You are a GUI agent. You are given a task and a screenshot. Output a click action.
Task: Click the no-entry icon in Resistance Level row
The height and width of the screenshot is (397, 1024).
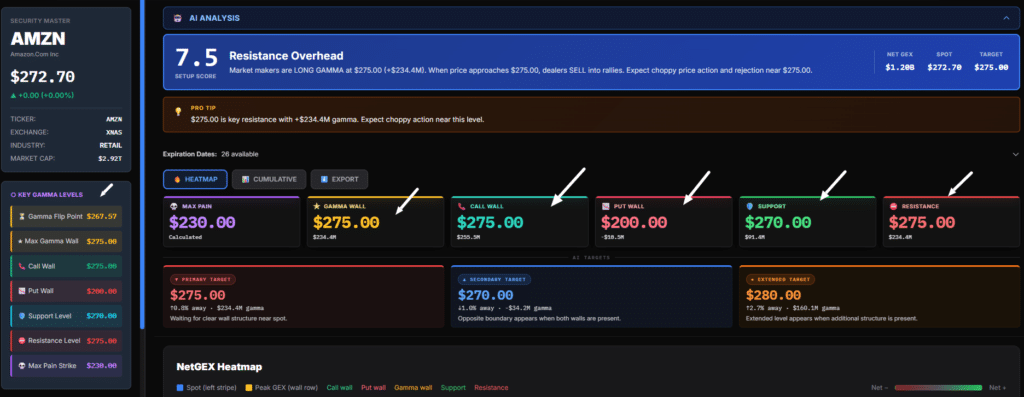coord(22,341)
